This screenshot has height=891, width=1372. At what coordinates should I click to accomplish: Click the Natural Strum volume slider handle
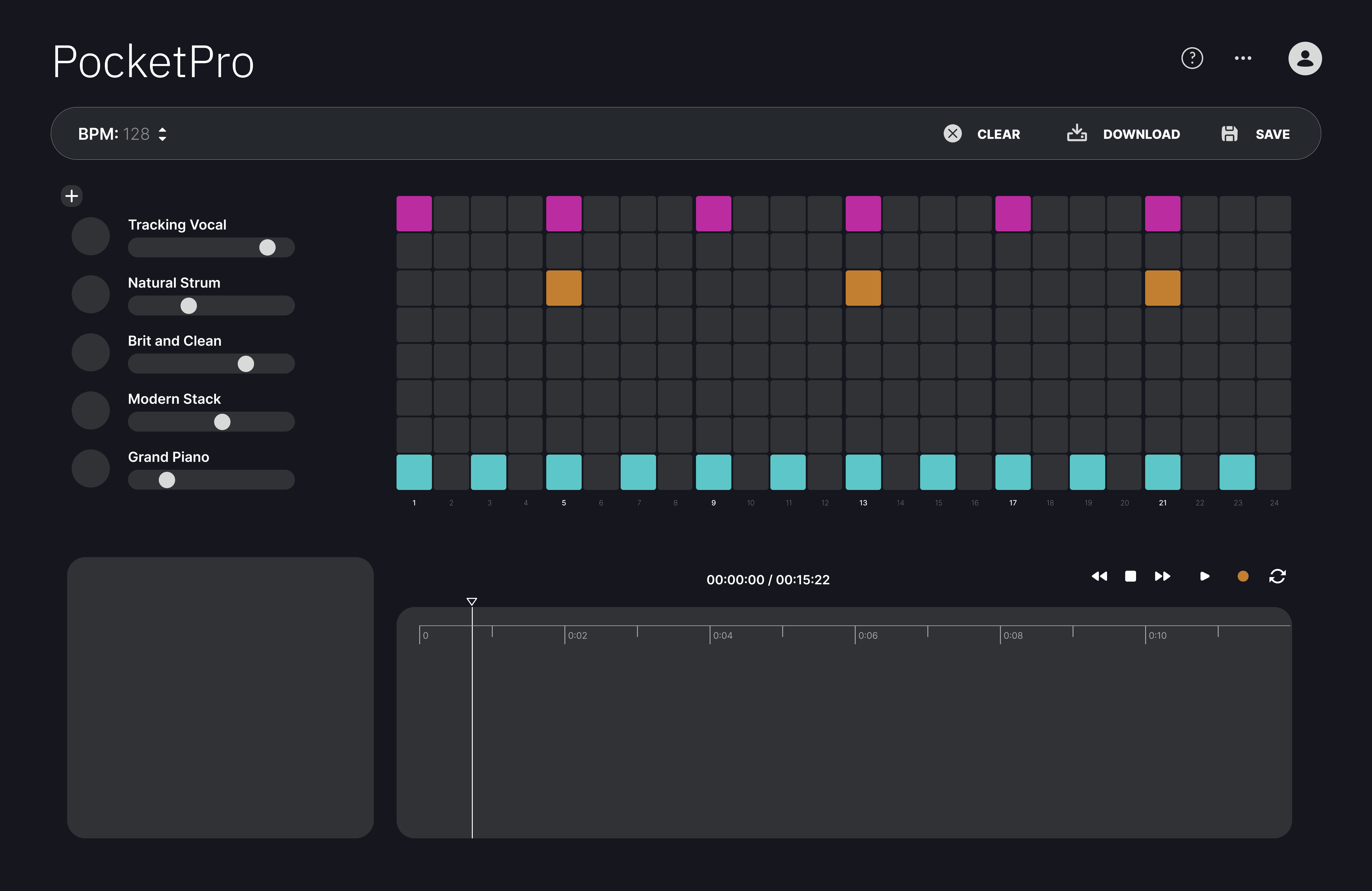(x=188, y=305)
